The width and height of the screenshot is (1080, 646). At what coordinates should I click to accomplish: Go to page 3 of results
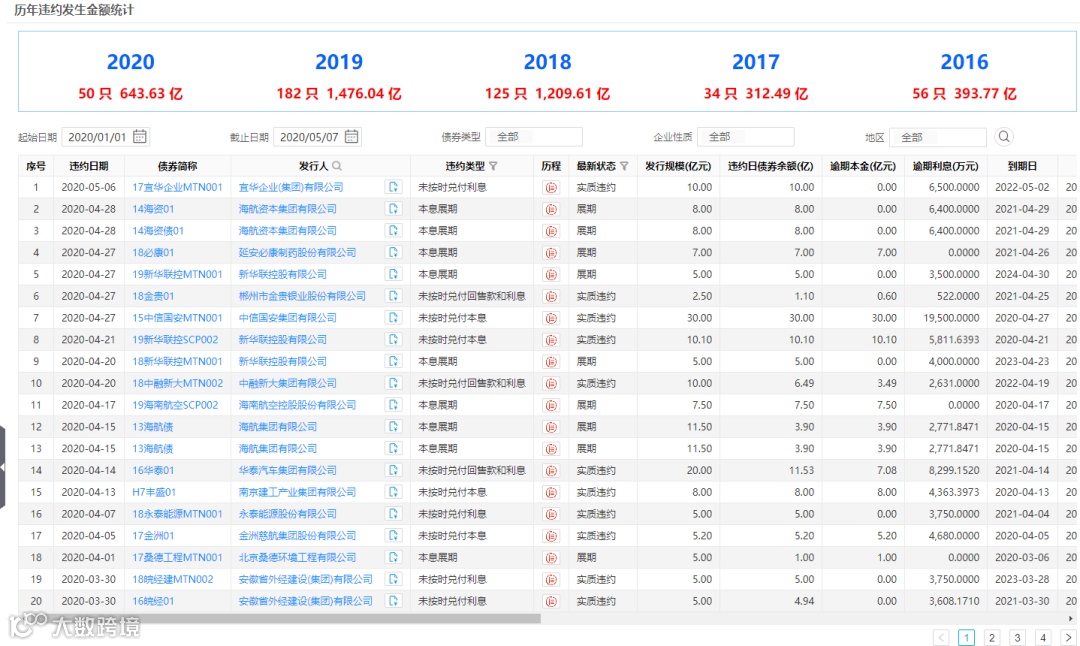pyautogui.click(x=1017, y=638)
